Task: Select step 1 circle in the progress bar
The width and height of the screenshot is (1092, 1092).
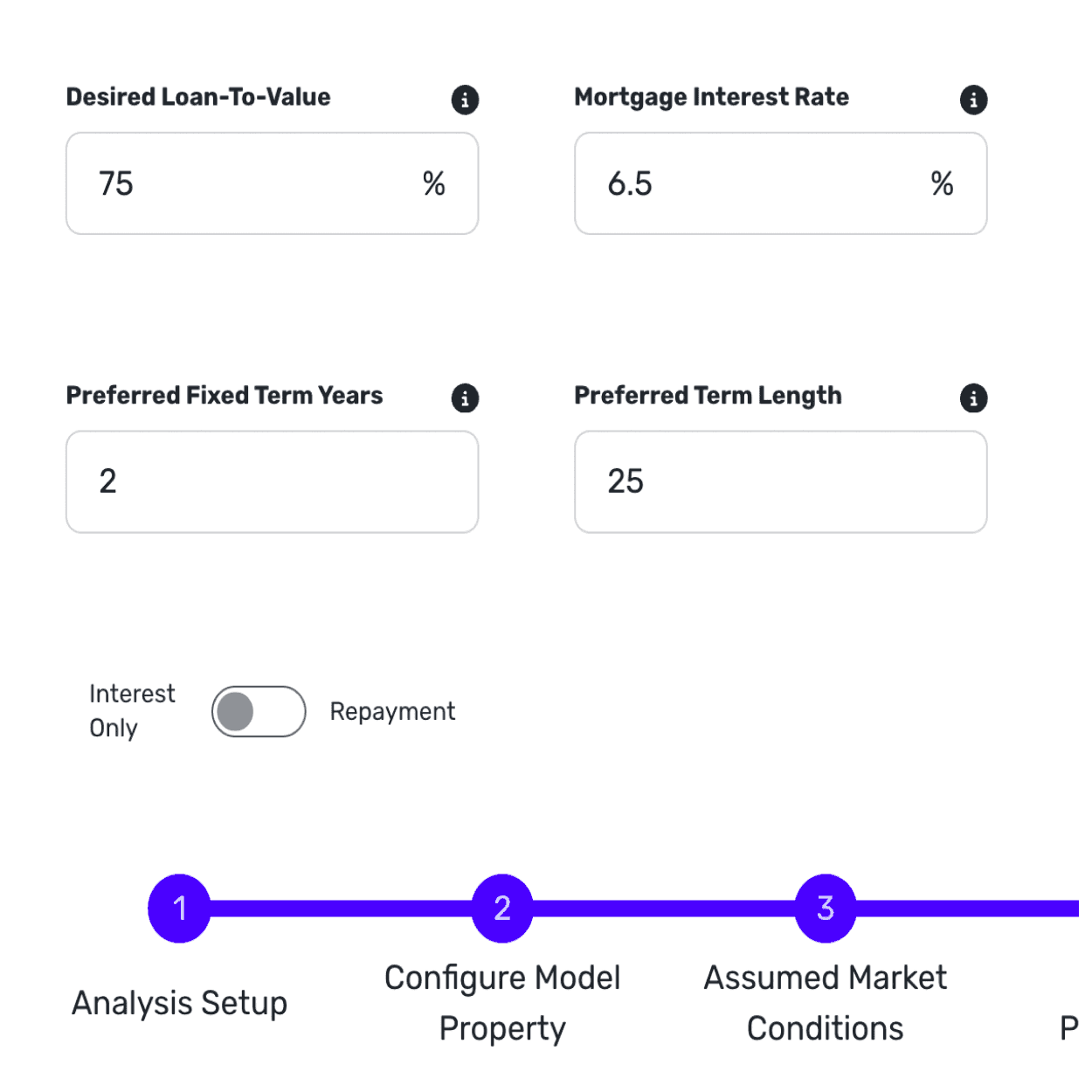Action: pyautogui.click(x=179, y=909)
